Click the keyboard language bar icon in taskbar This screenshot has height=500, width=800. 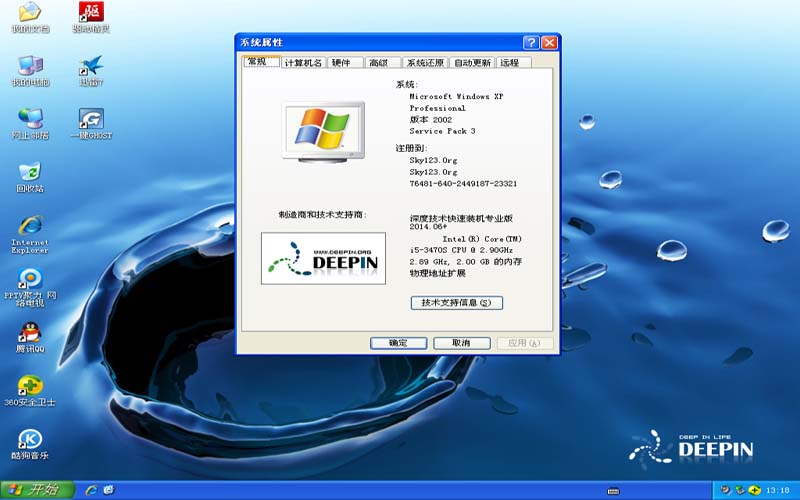(x=614, y=491)
